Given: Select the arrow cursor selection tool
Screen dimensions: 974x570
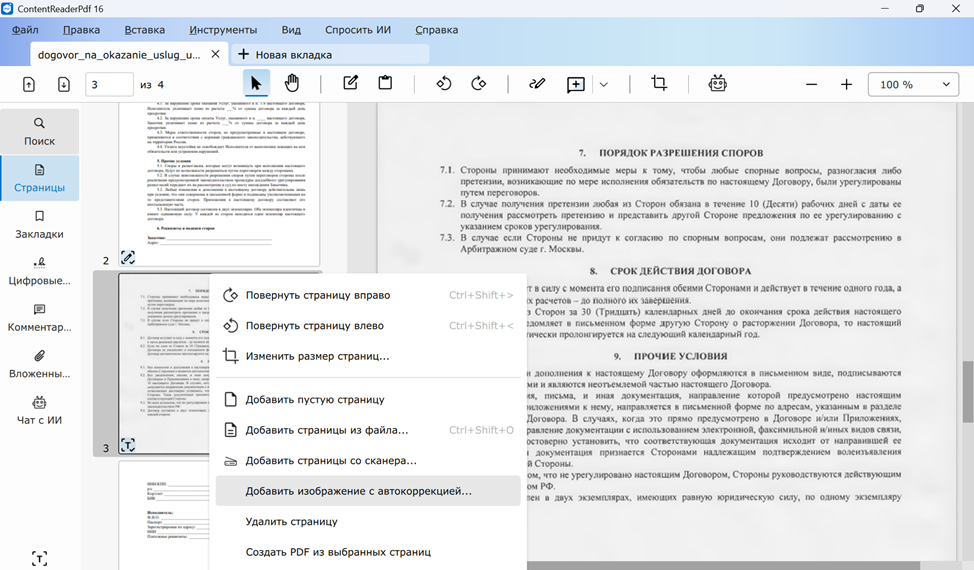Looking at the screenshot, I should coord(257,84).
